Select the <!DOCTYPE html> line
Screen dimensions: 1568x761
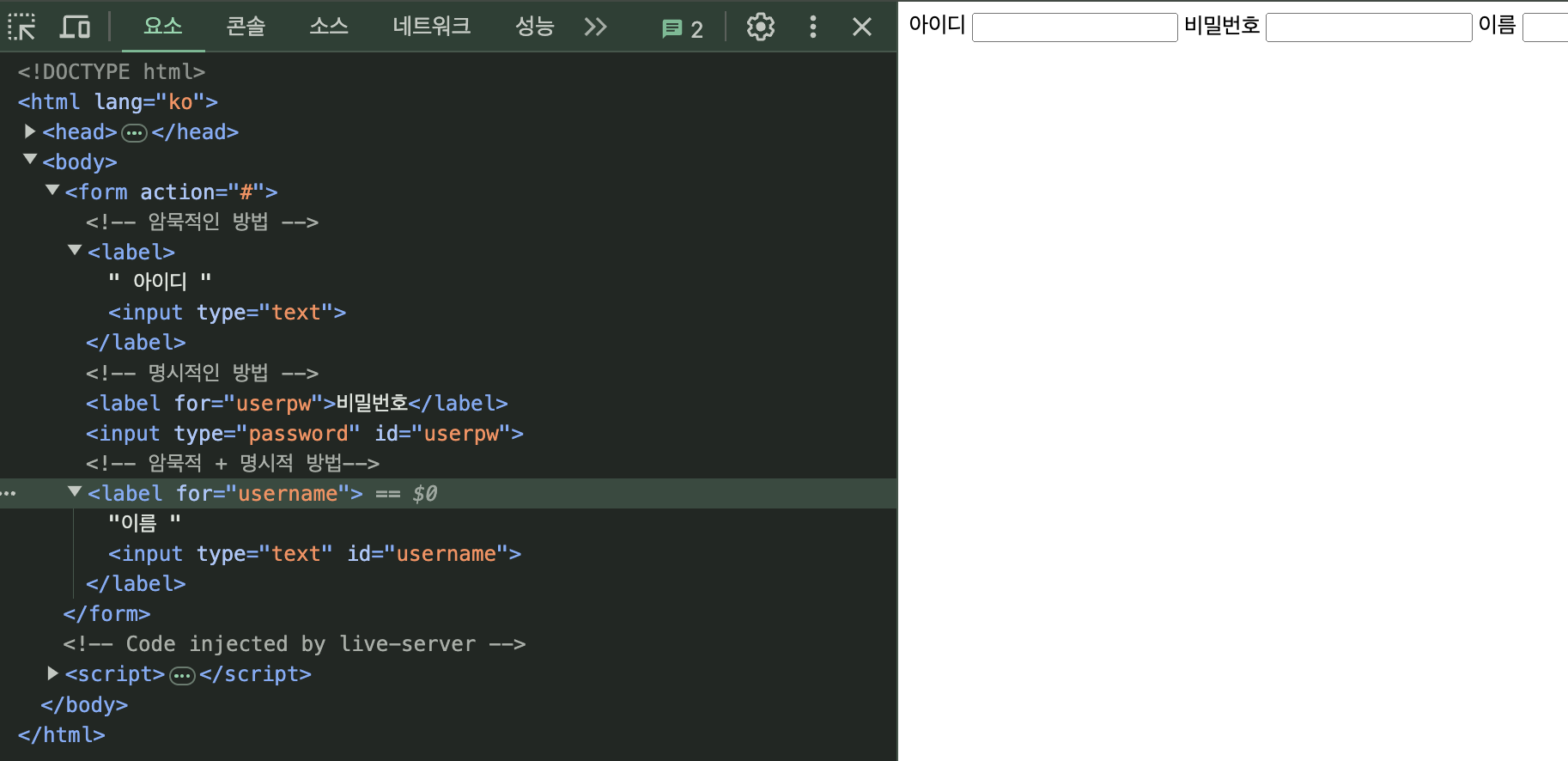coord(112,71)
